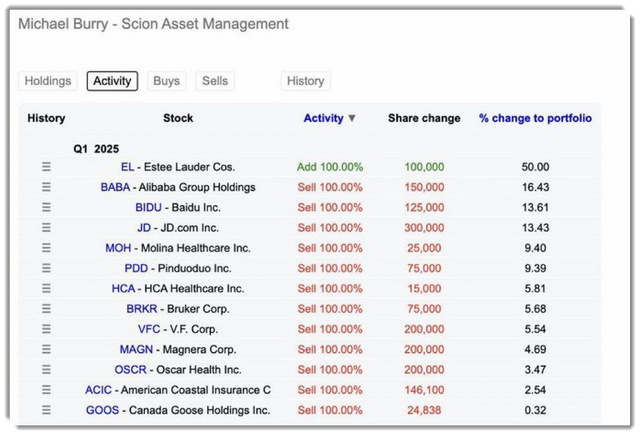Click share change value 100,000
Image resolution: width=640 pixels, height=435 pixels.
[x=424, y=167]
